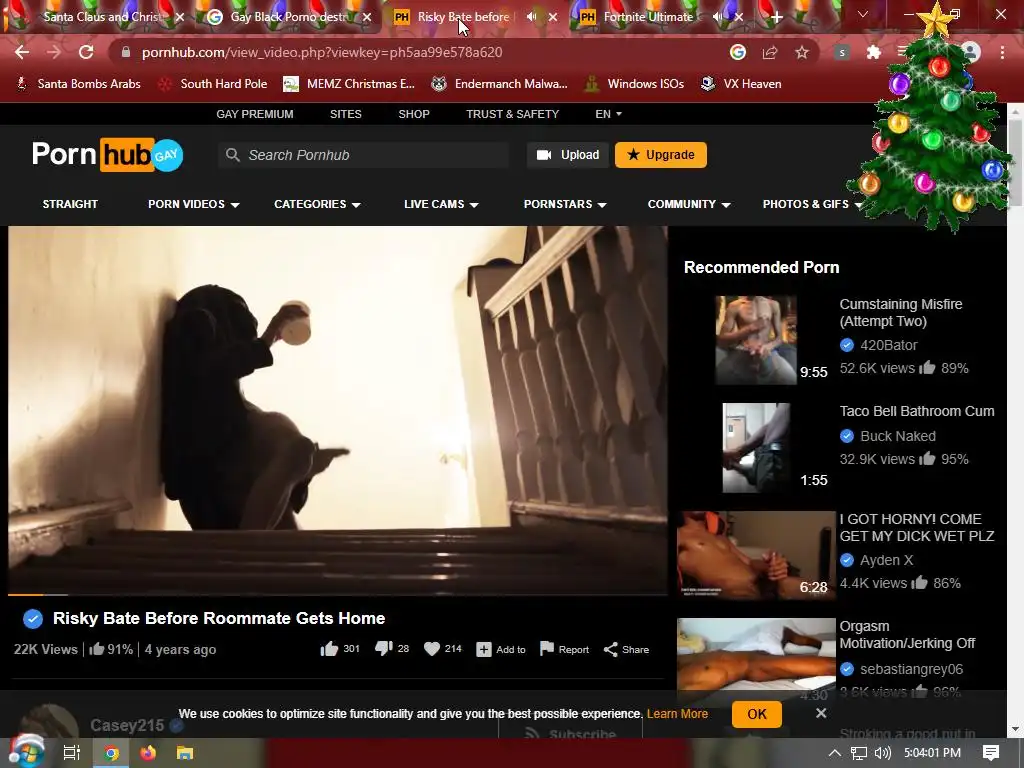
Task: Open the Windows ISOs bookmark
Action: (634, 84)
